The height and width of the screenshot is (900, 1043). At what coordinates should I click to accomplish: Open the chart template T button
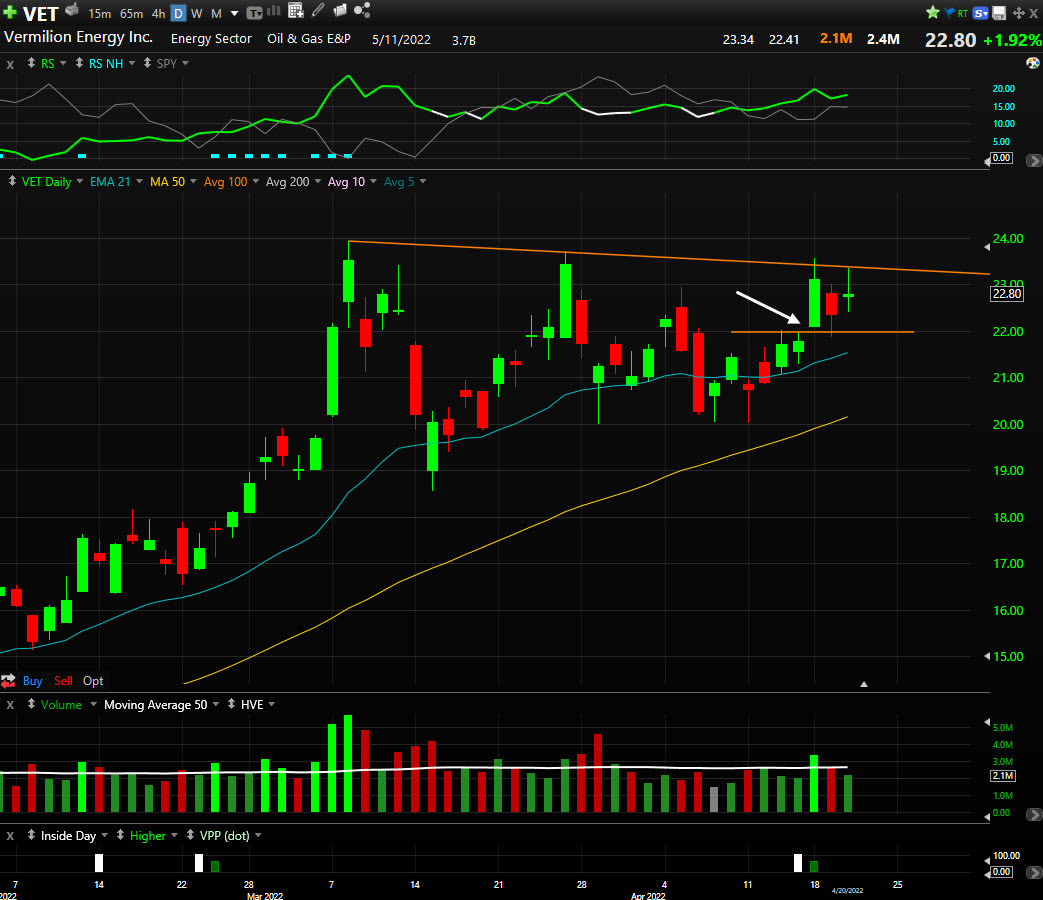click(254, 13)
